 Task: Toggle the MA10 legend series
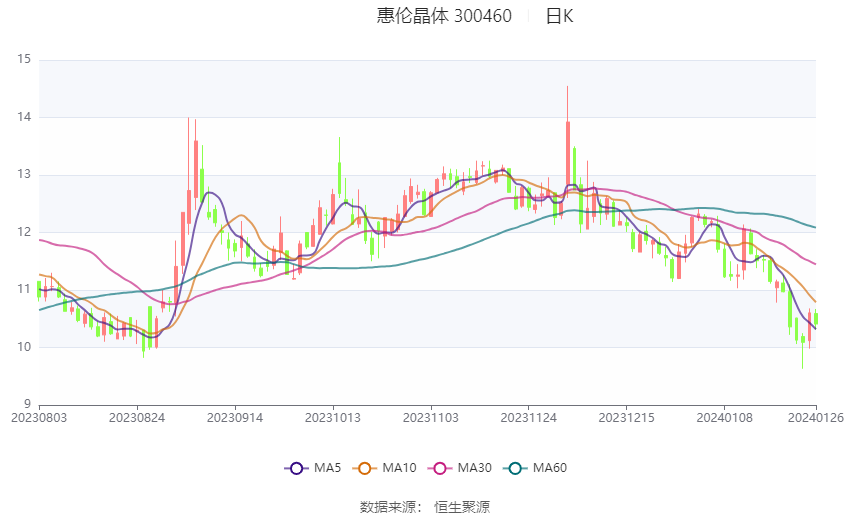[x=384, y=468]
